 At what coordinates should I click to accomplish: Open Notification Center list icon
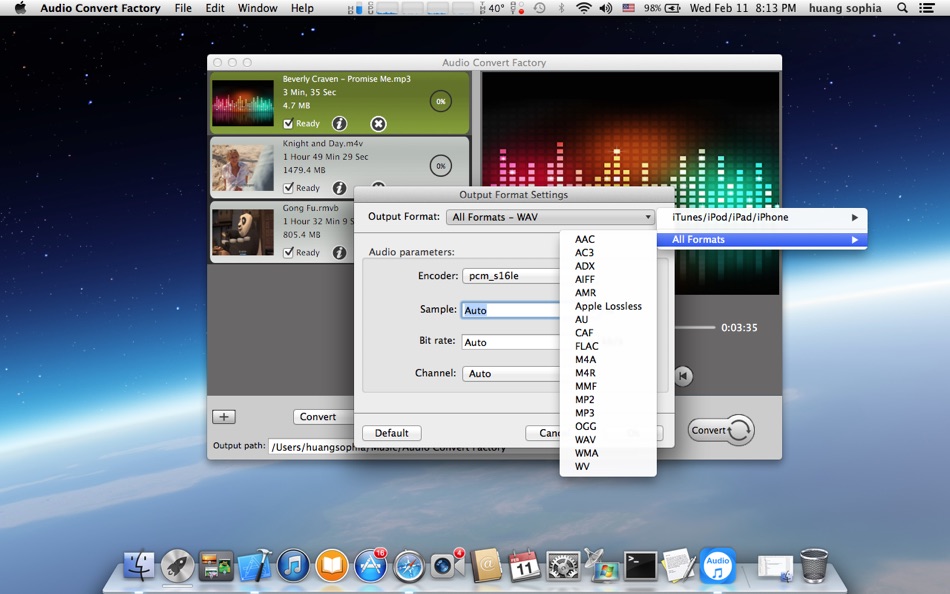[x=926, y=8]
